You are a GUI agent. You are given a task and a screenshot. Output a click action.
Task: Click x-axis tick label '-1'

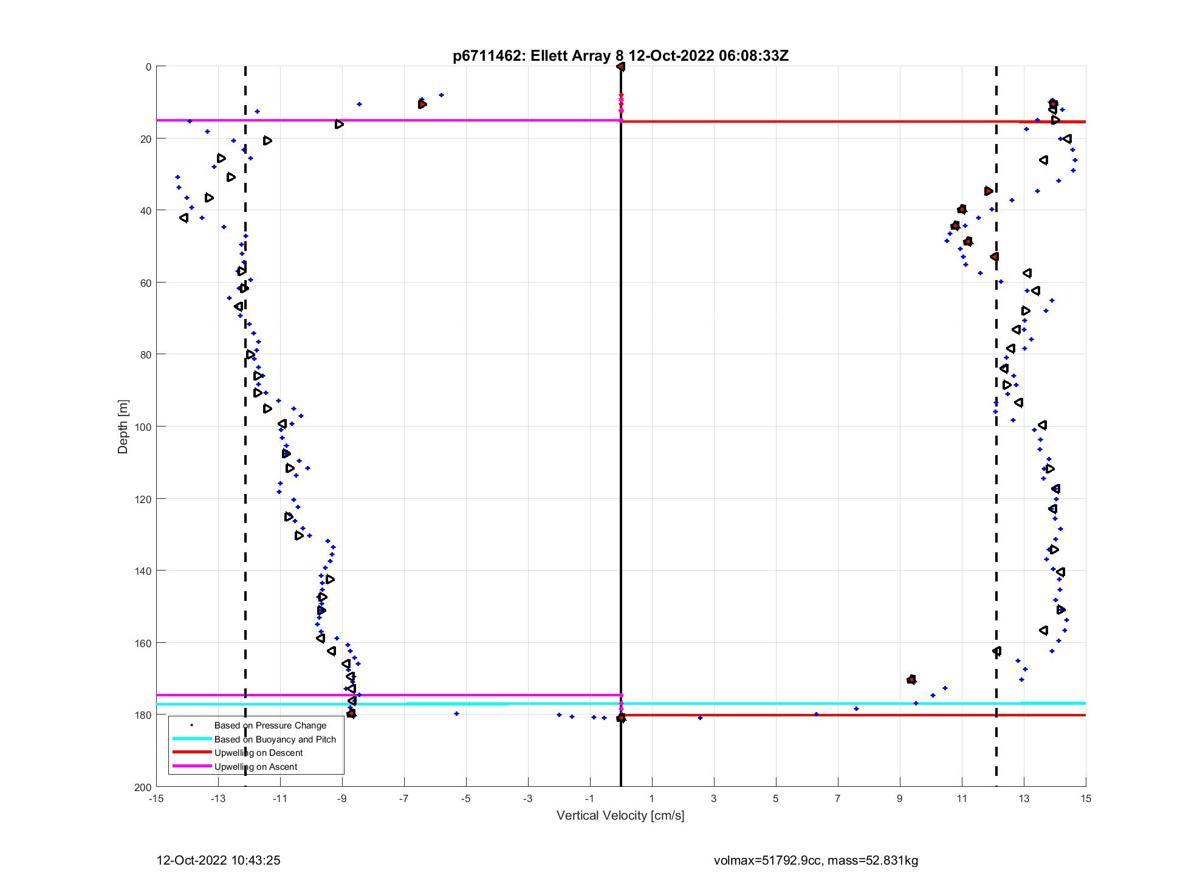point(590,798)
